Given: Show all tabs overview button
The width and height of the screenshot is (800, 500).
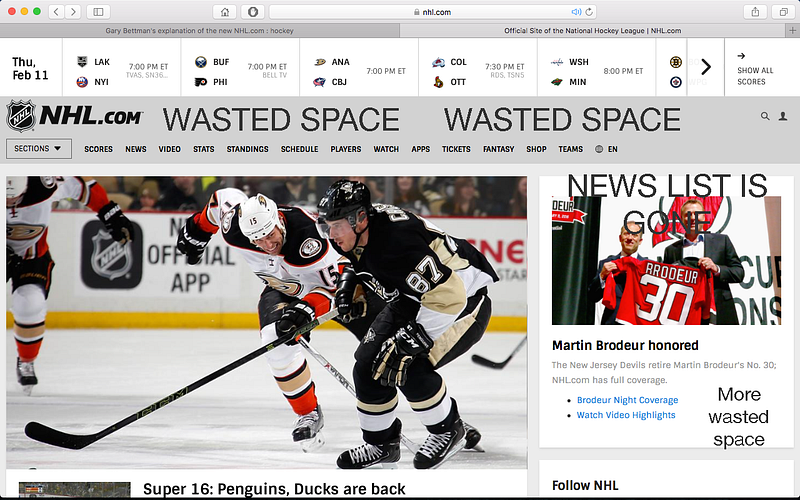Looking at the screenshot, I should coord(783,12).
